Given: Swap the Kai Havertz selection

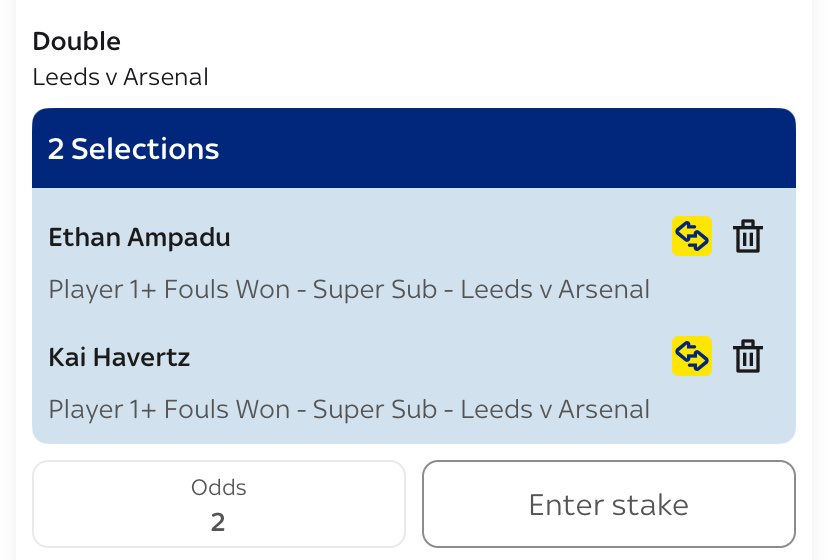Looking at the screenshot, I should point(691,356).
